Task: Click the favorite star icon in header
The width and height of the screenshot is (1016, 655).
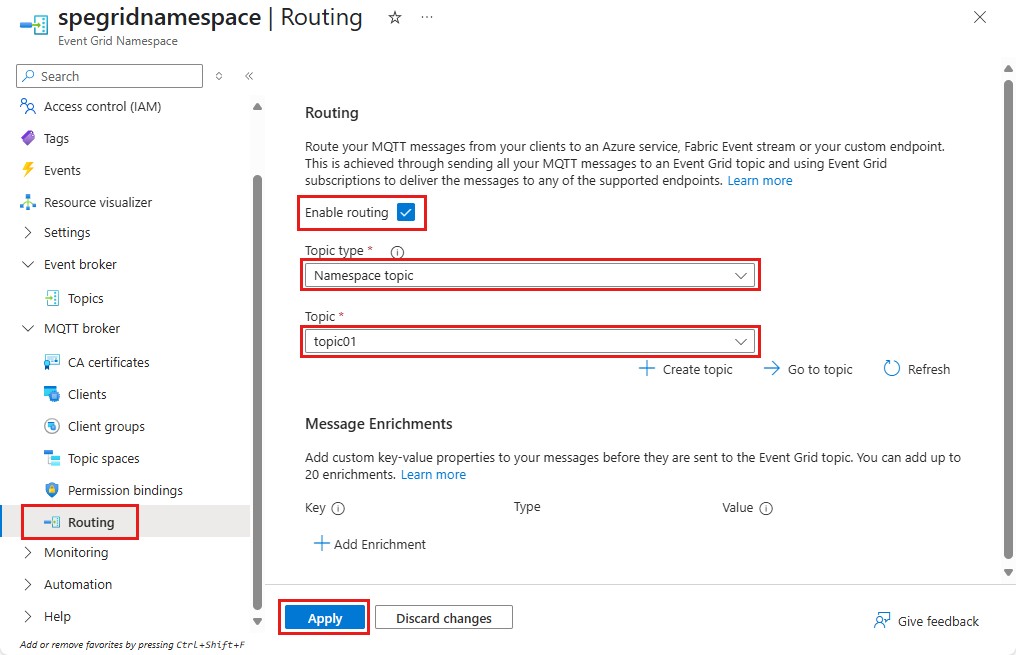Action: tap(395, 18)
